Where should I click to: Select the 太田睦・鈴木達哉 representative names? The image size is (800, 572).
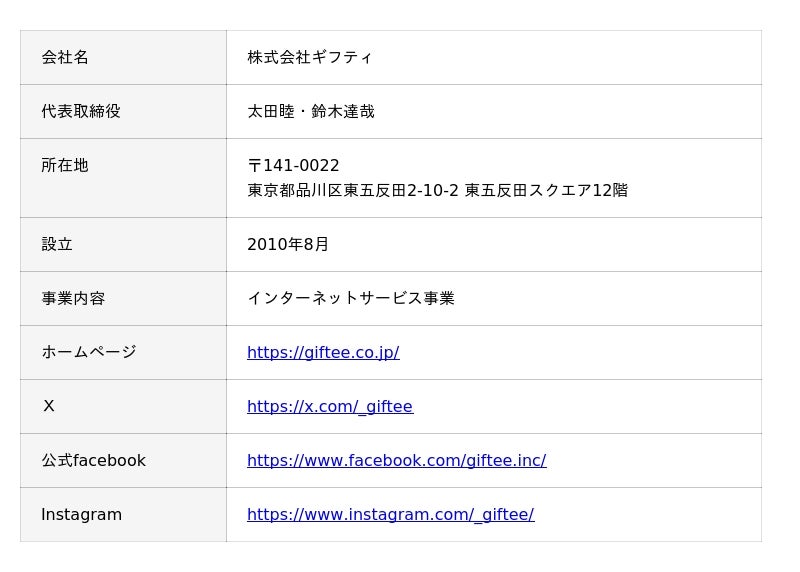coord(311,111)
